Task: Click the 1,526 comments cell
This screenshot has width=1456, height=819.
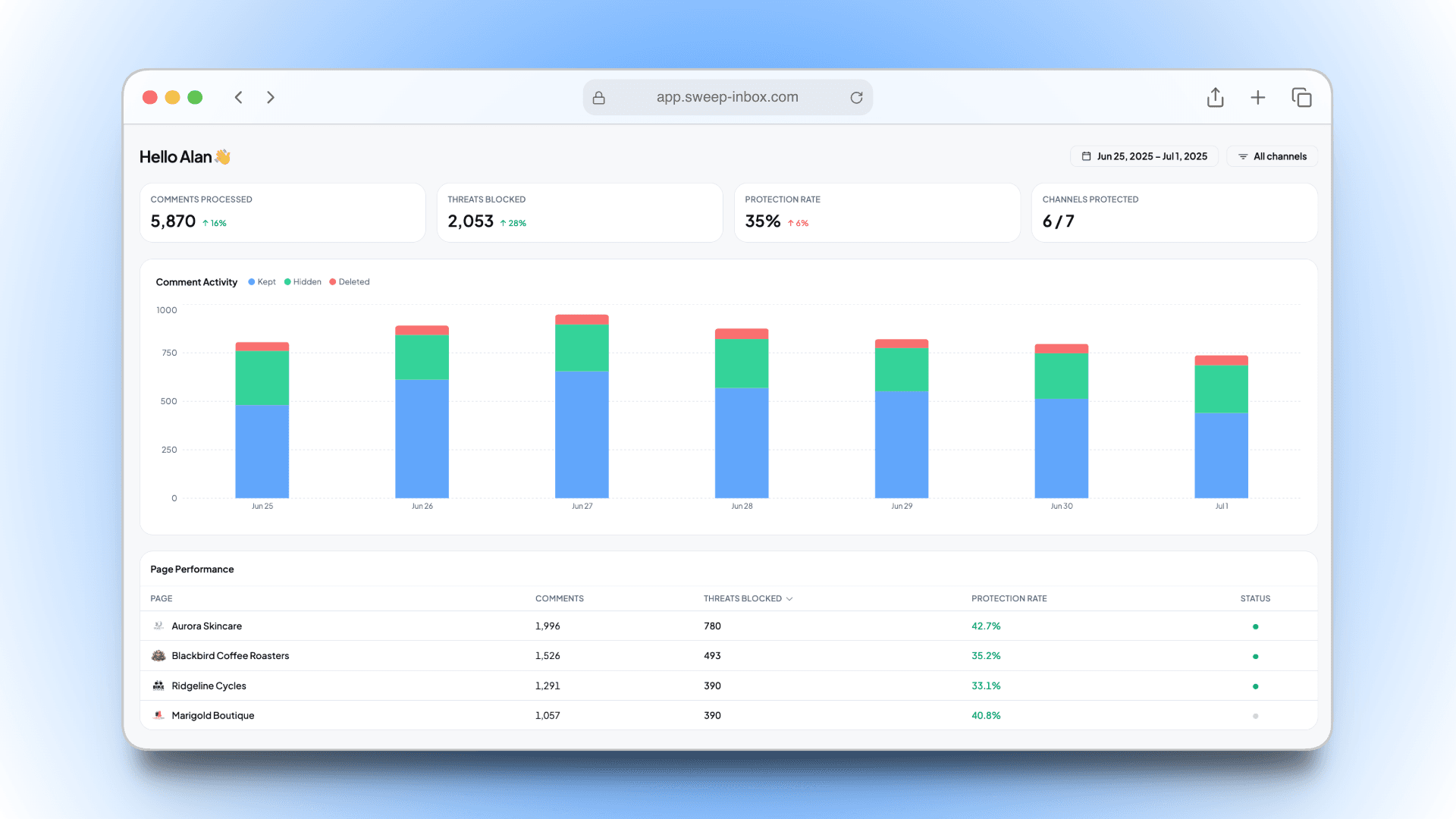Action: (x=548, y=656)
